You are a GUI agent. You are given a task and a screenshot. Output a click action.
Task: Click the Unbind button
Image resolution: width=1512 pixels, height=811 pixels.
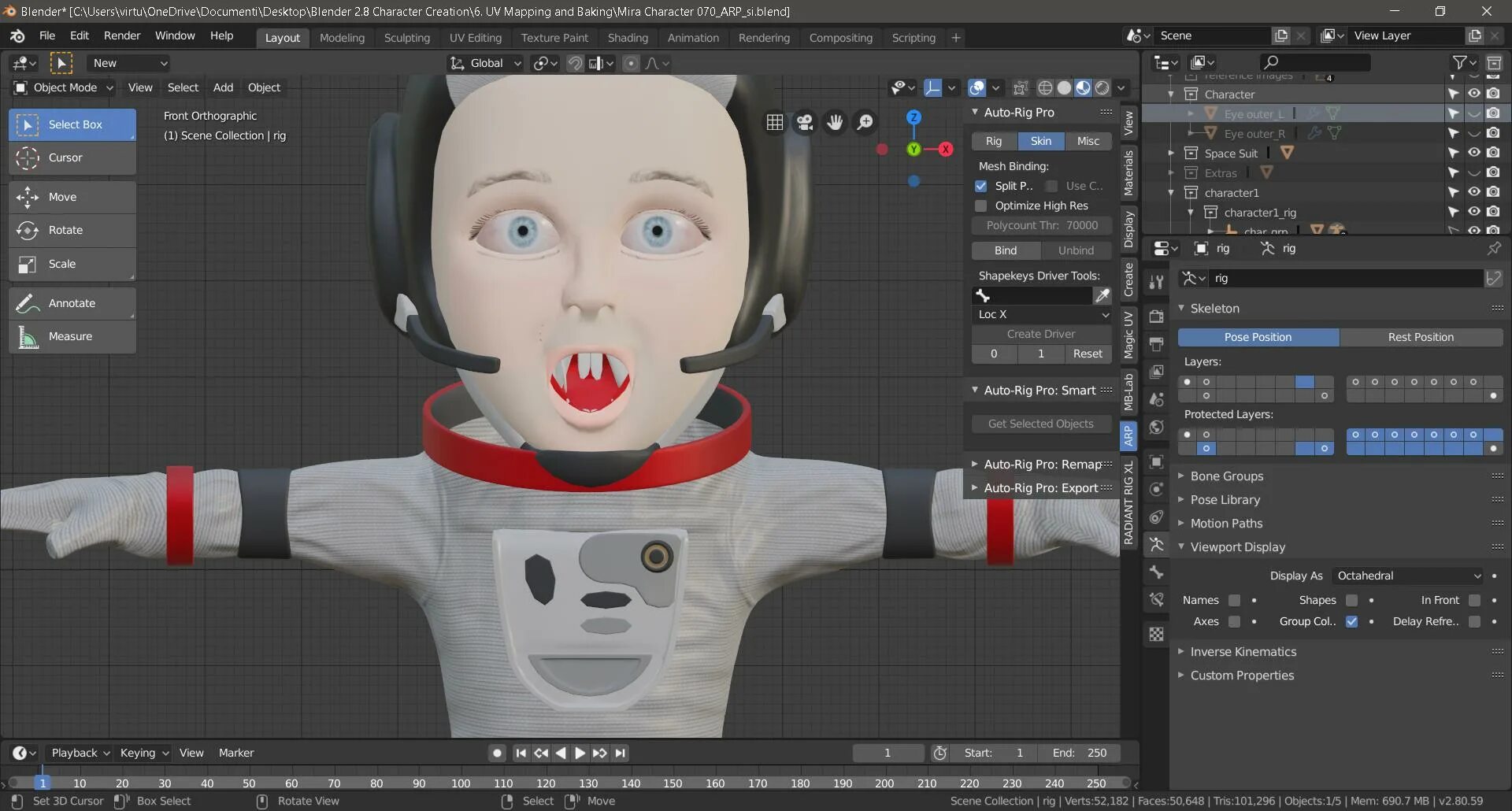click(1076, 250)
